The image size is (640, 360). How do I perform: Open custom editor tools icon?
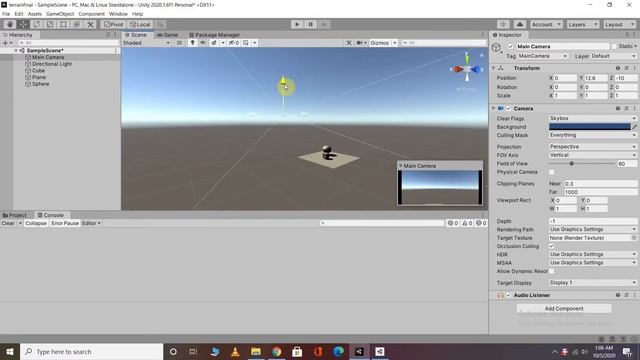90,24
